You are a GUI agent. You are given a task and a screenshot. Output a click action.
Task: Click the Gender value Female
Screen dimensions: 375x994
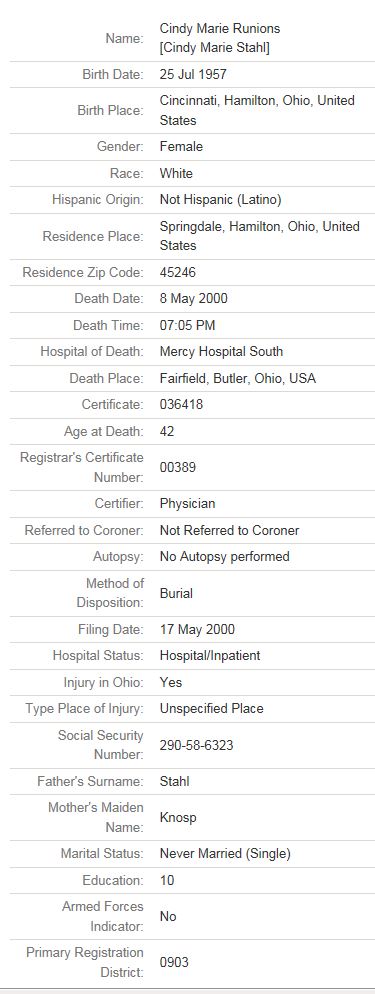click(x=181, y=146)
